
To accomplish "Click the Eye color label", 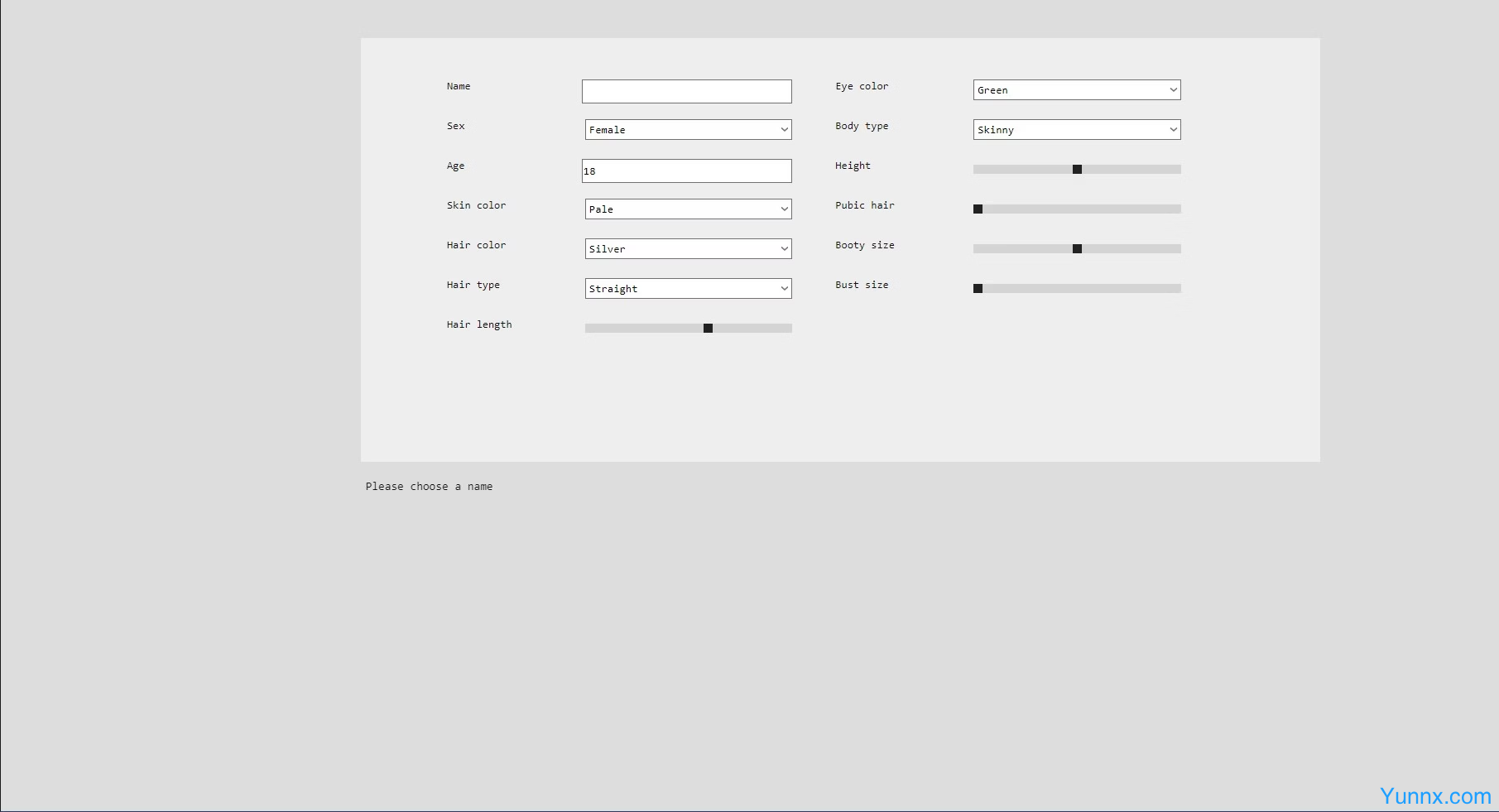I will [x=862, y=86].
